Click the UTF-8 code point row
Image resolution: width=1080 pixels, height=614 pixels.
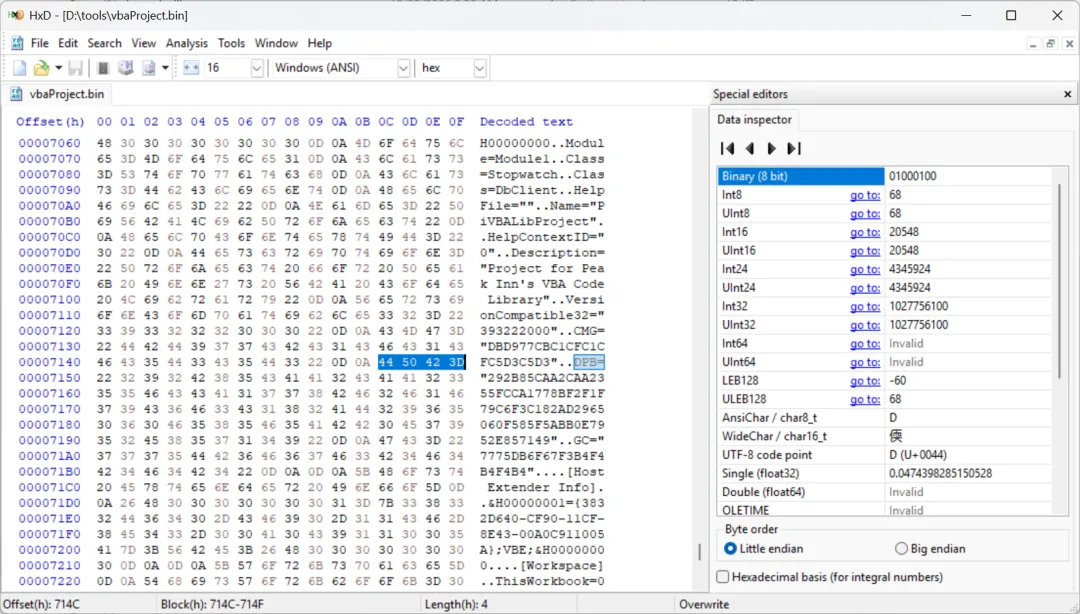tap(884, 455)
